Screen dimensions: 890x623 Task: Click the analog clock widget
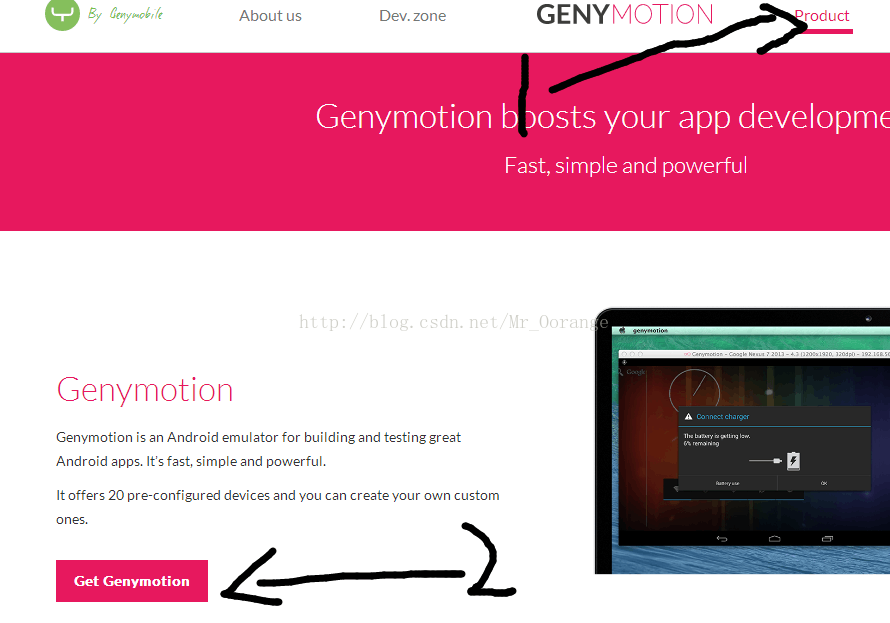point(694,390)
